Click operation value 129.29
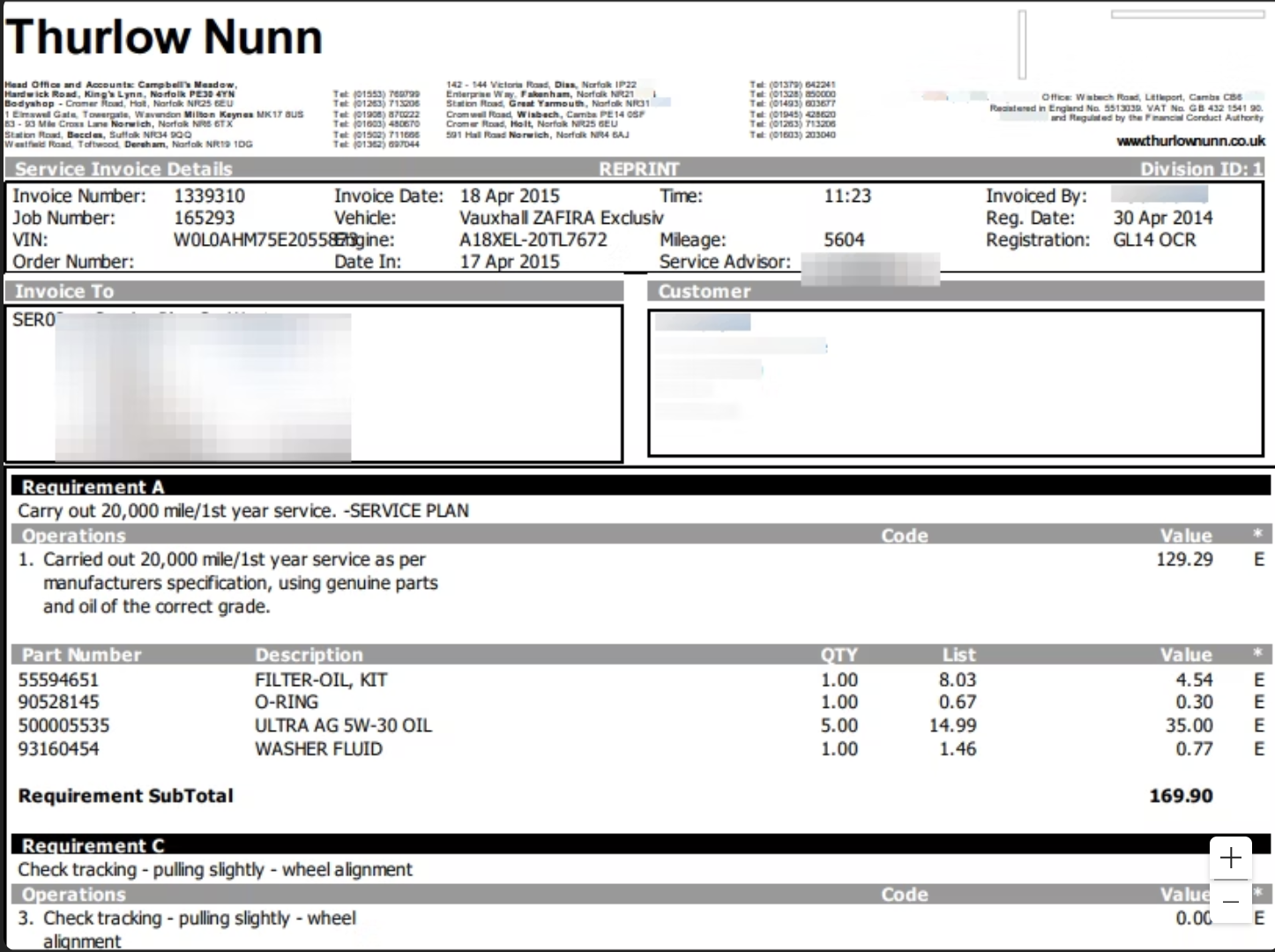Screen dimensions: 1275x952 pyautogui.click(x=1184, y=559)
